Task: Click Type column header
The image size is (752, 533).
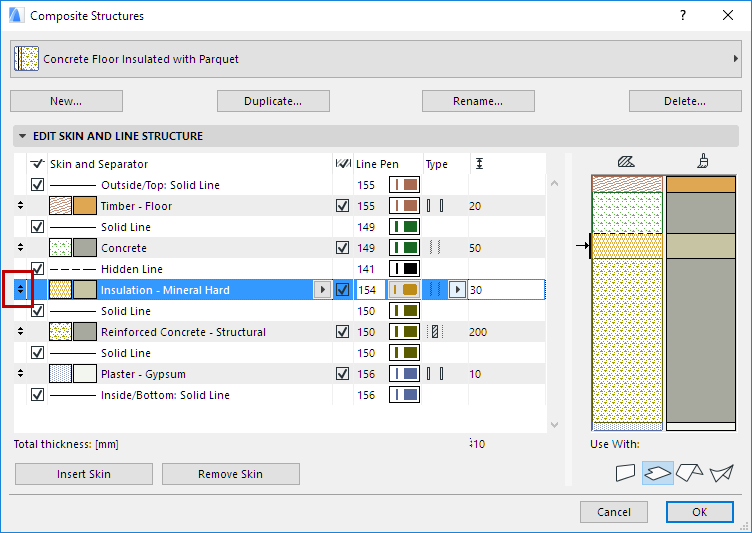Action: (436, 164)
